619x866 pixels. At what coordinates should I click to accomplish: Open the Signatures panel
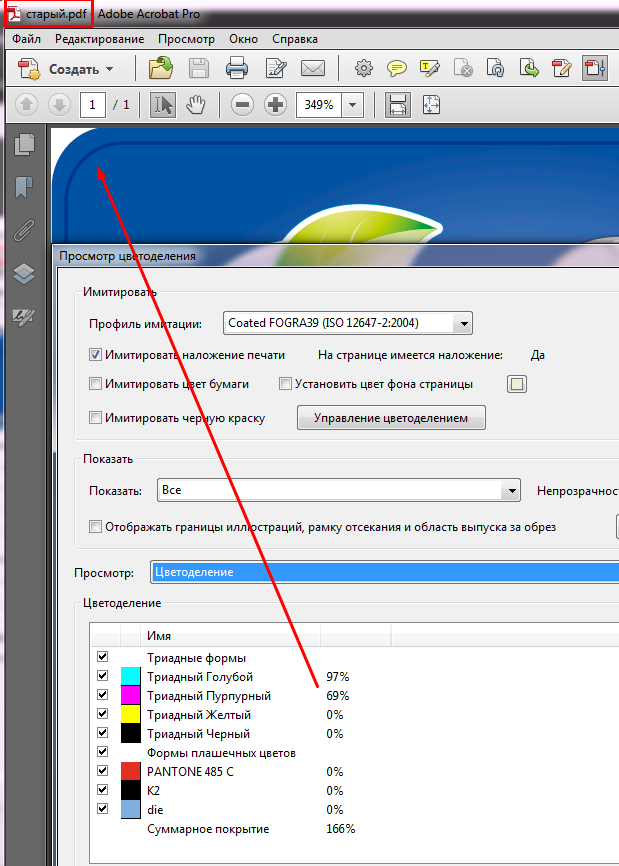point(24,316)
